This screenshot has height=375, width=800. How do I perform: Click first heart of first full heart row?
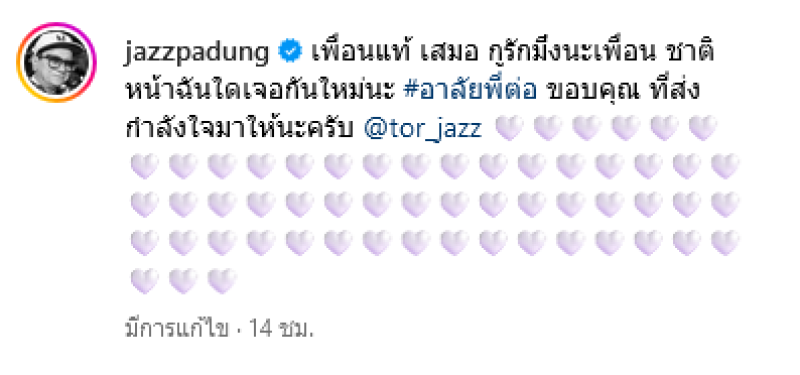point(145,166)
